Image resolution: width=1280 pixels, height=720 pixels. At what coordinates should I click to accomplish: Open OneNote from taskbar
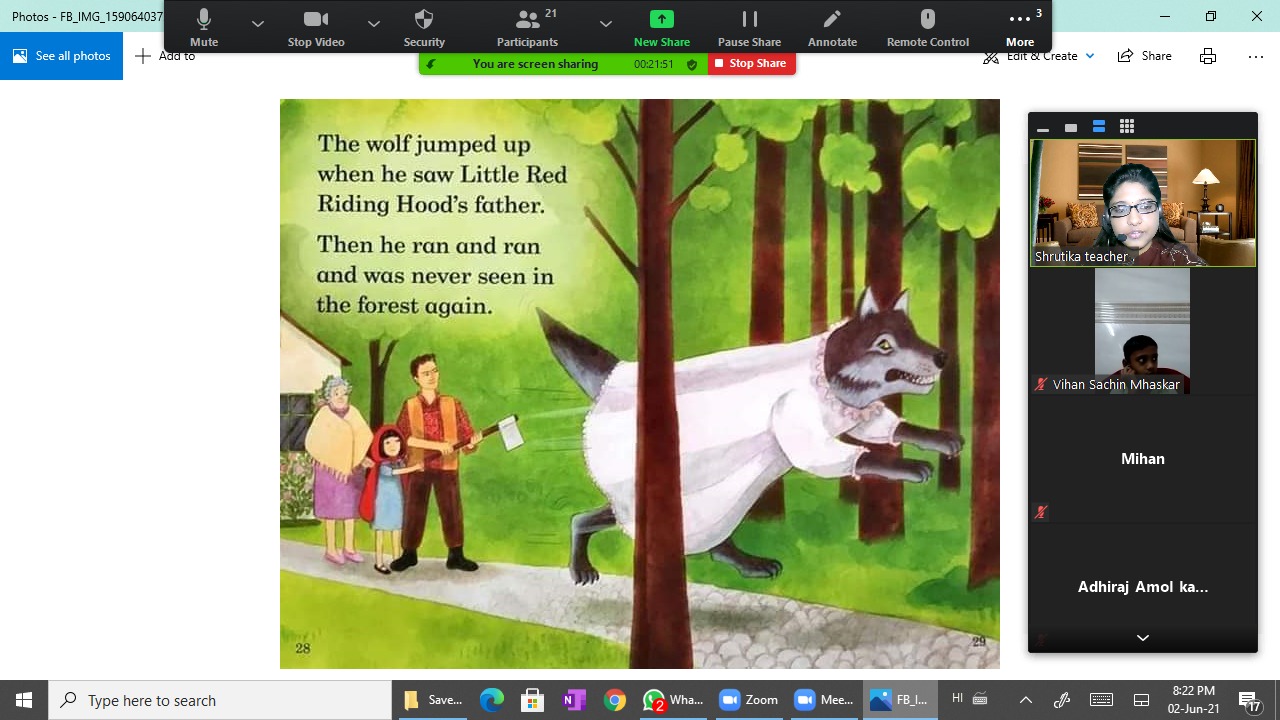(x=573, y=700)
